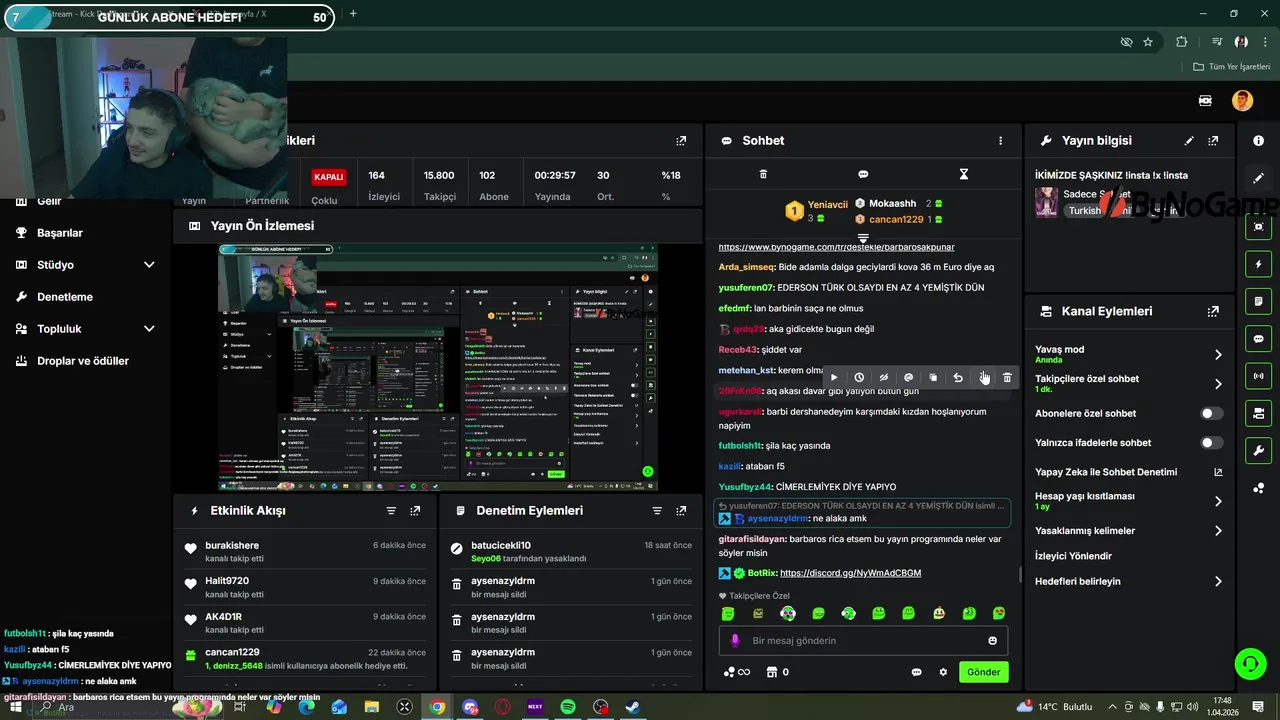Open the shop icon below chat input
The image size is (1280, 720).
772,672
